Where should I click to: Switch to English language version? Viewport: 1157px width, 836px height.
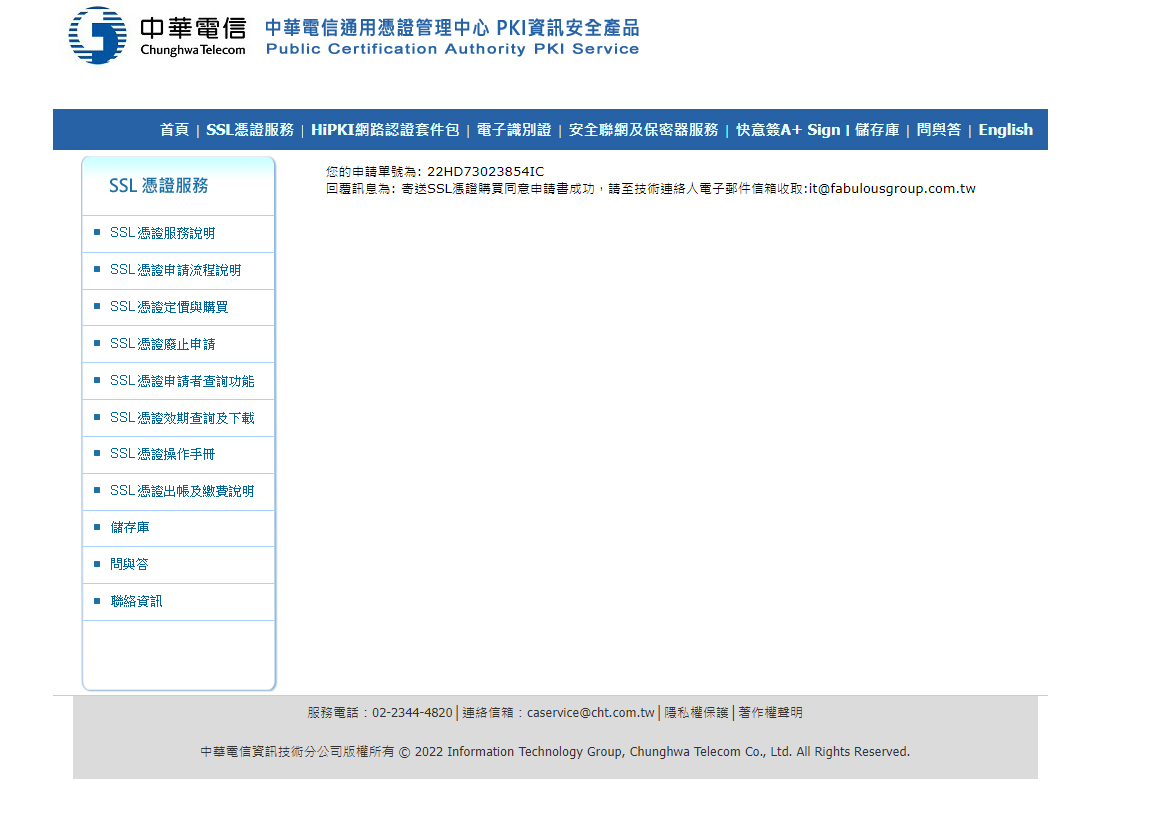pos(1005,130)
